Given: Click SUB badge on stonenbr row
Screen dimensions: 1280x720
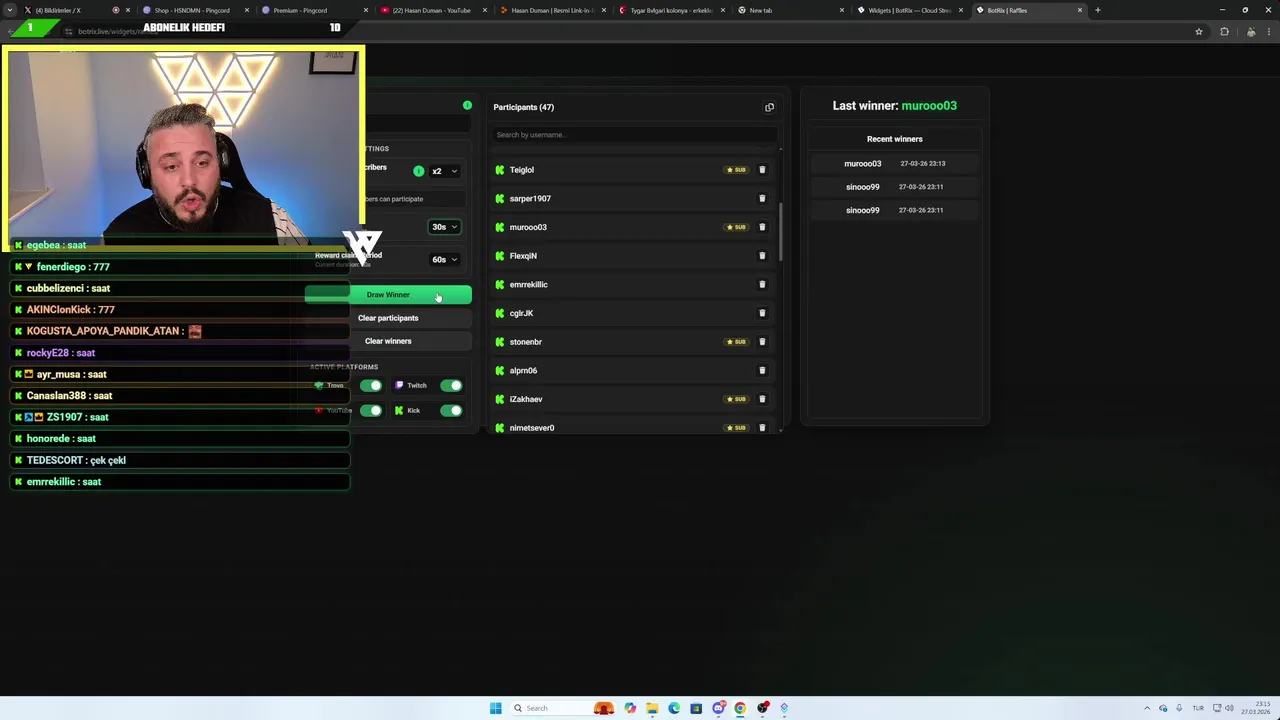Looking at the screenshot, I should 736,342.
